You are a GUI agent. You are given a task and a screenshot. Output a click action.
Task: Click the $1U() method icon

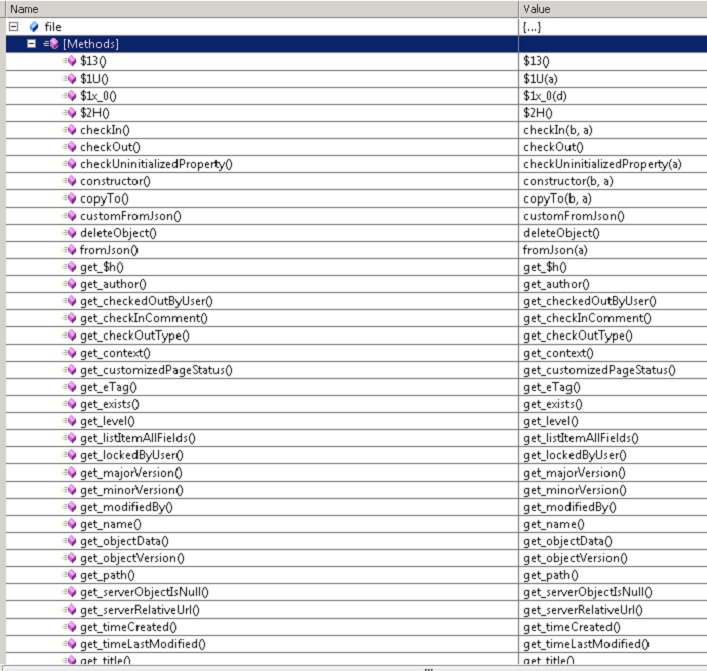70,78
